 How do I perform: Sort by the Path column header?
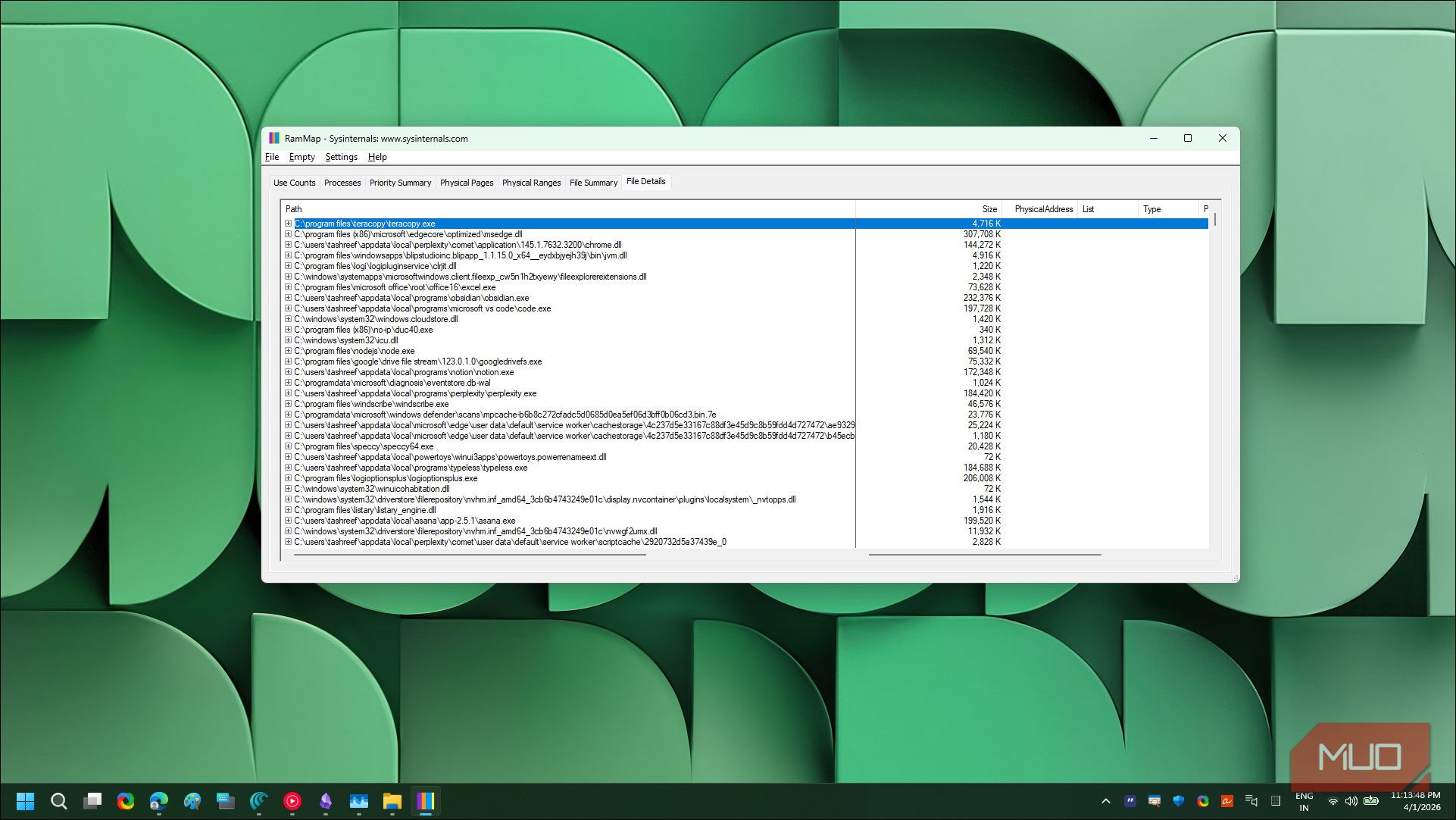(568, 209)
